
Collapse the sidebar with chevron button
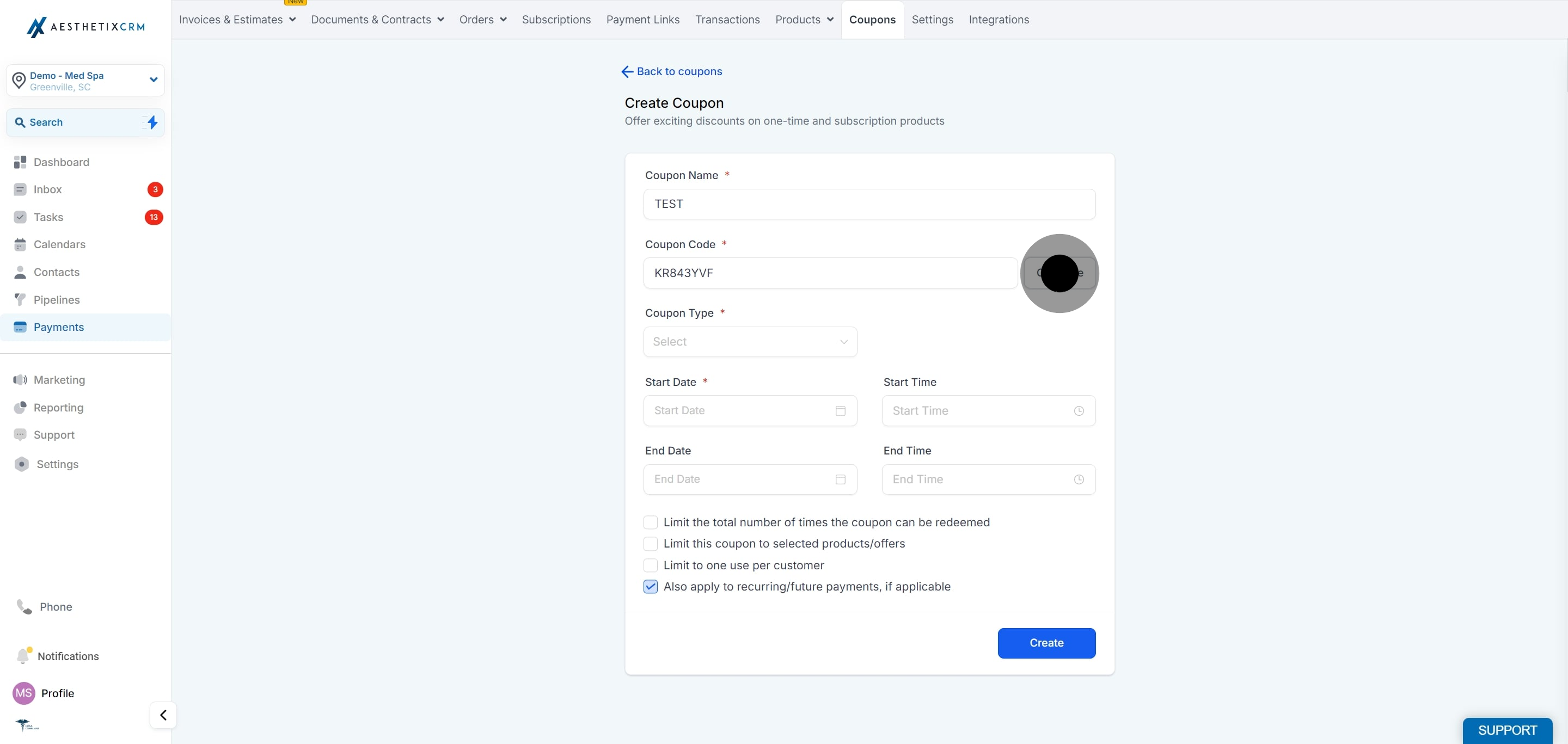(x=163, y=715)
